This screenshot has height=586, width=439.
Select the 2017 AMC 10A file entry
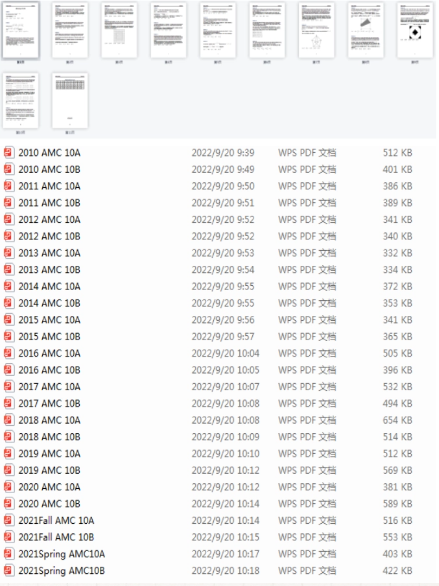[x=49, y=387]
